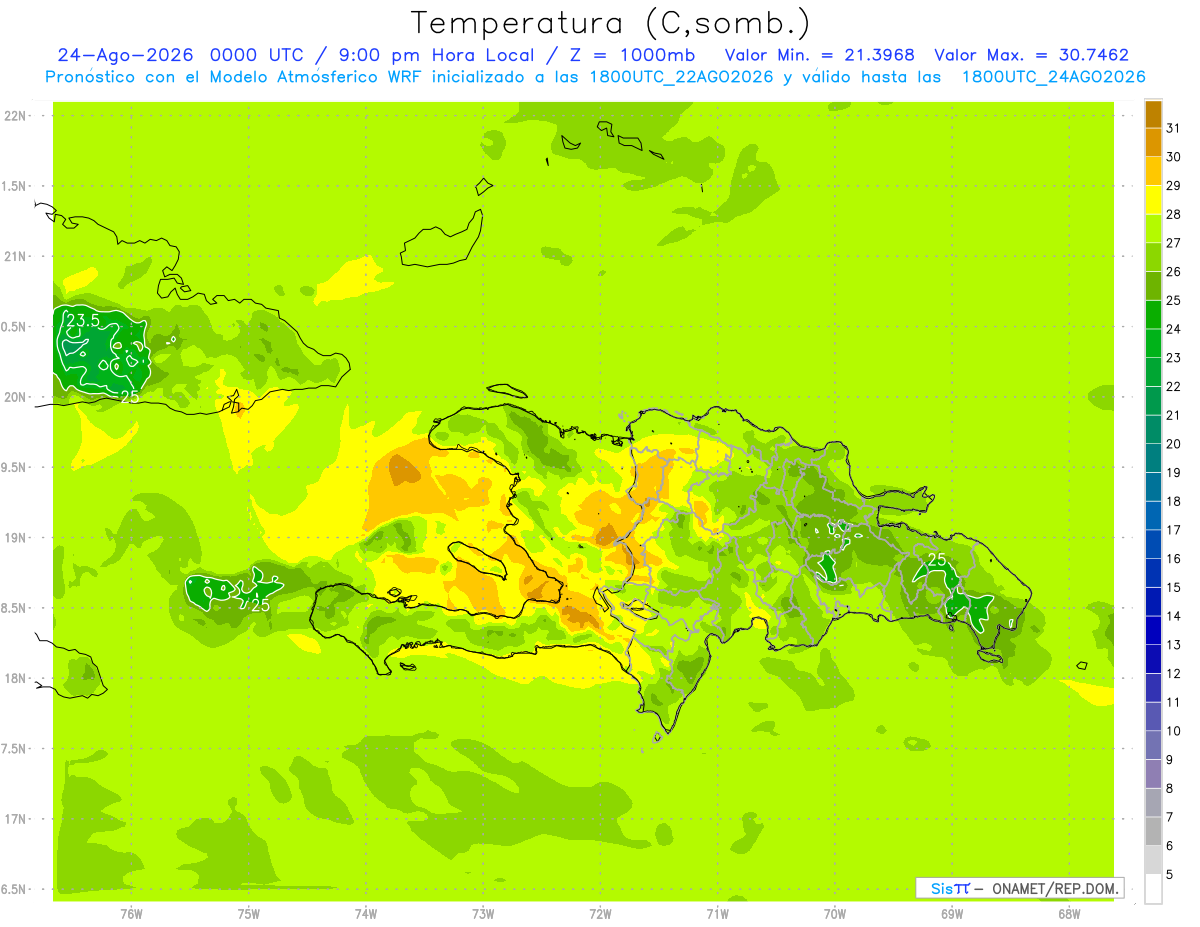Click the dark orange legend swatch between 30 and 31
Image resolution: width=1200 pixels, height=927 pixels.
(1153, 143)
